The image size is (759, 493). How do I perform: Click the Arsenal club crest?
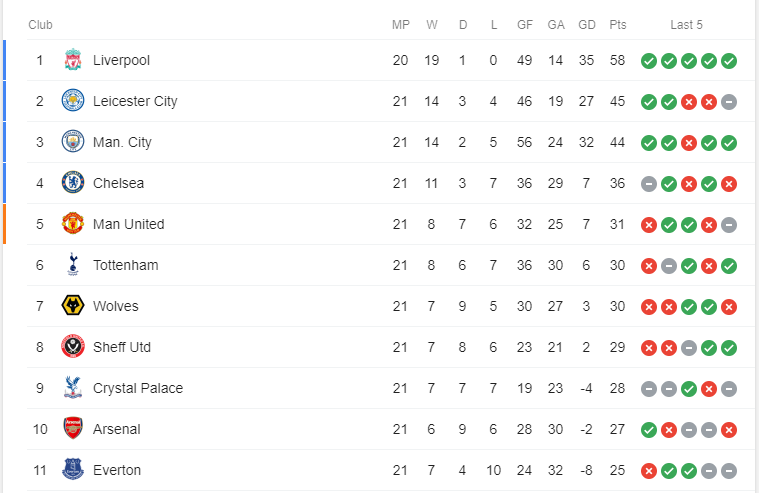coord(73,429)
